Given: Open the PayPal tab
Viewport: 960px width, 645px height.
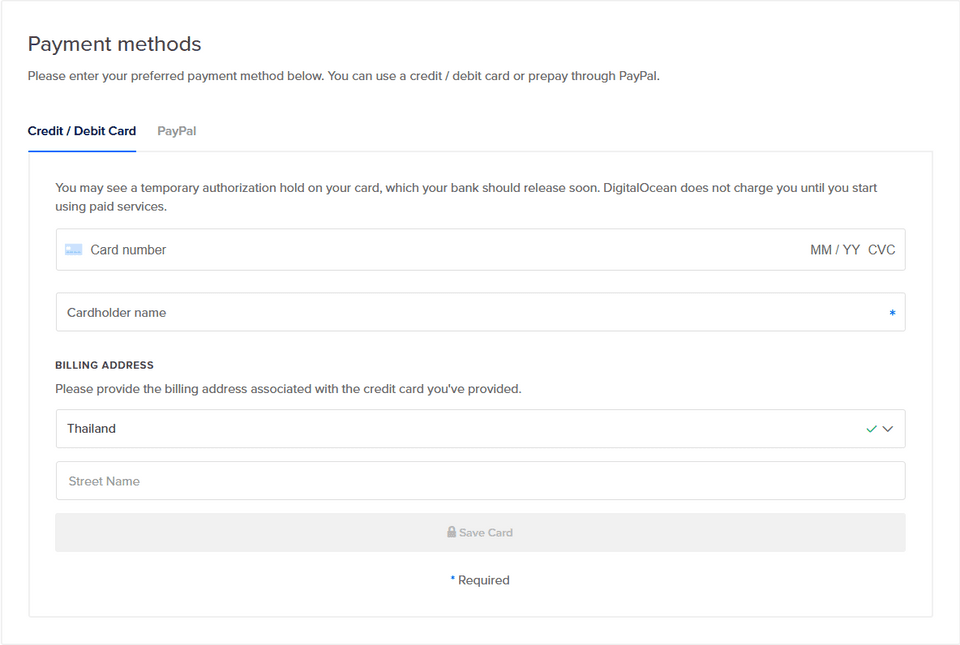Looking at the screenshot, I should tap(177, 131).
